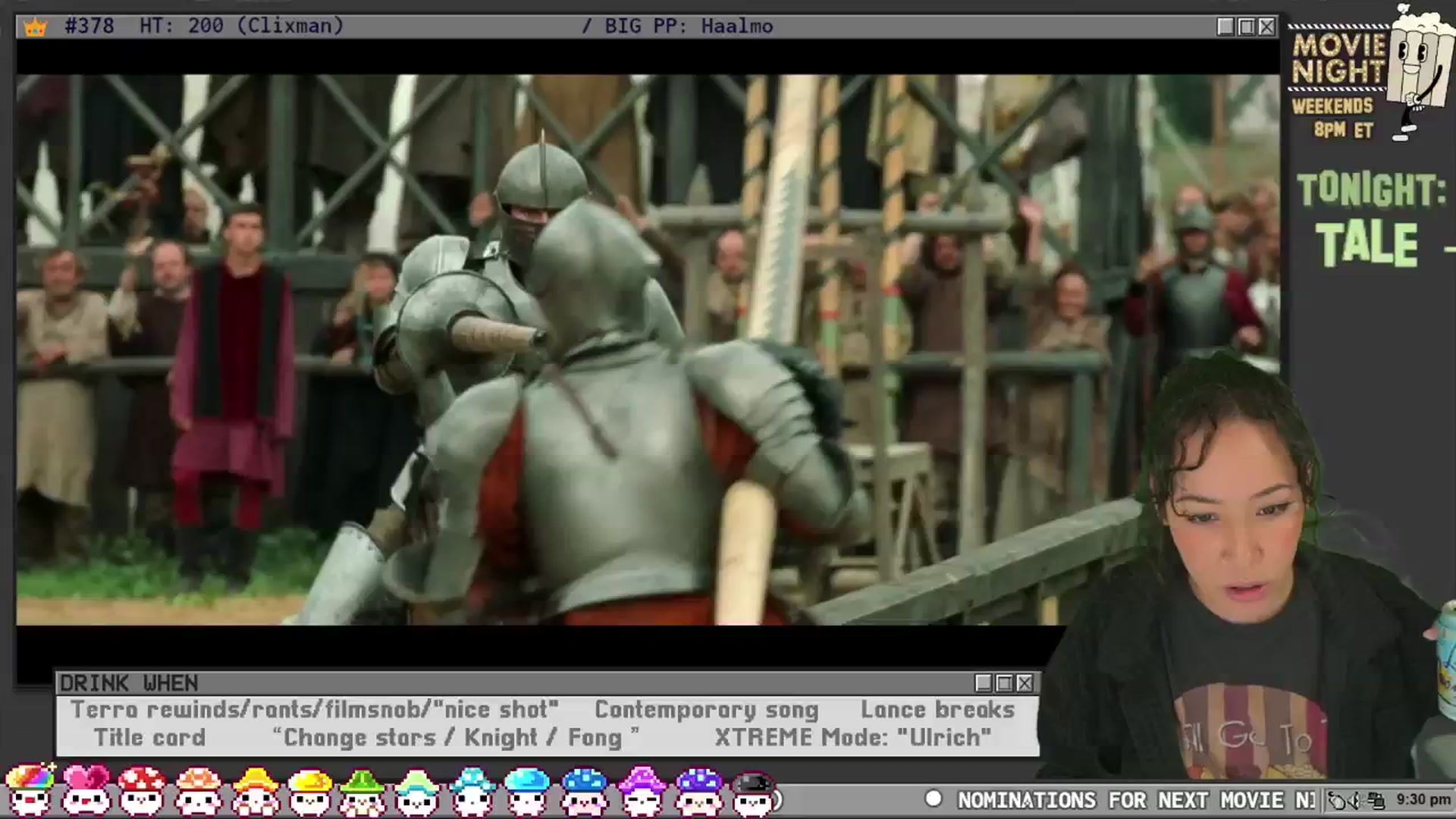Click the jousting movie video frame

[x=648, y=350]
